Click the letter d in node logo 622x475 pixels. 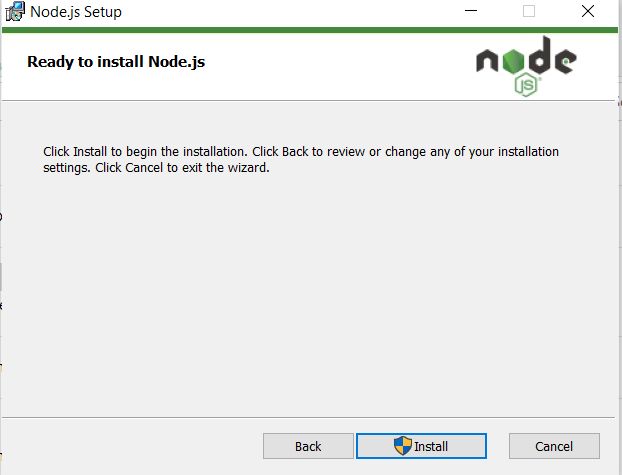point(539,55)
